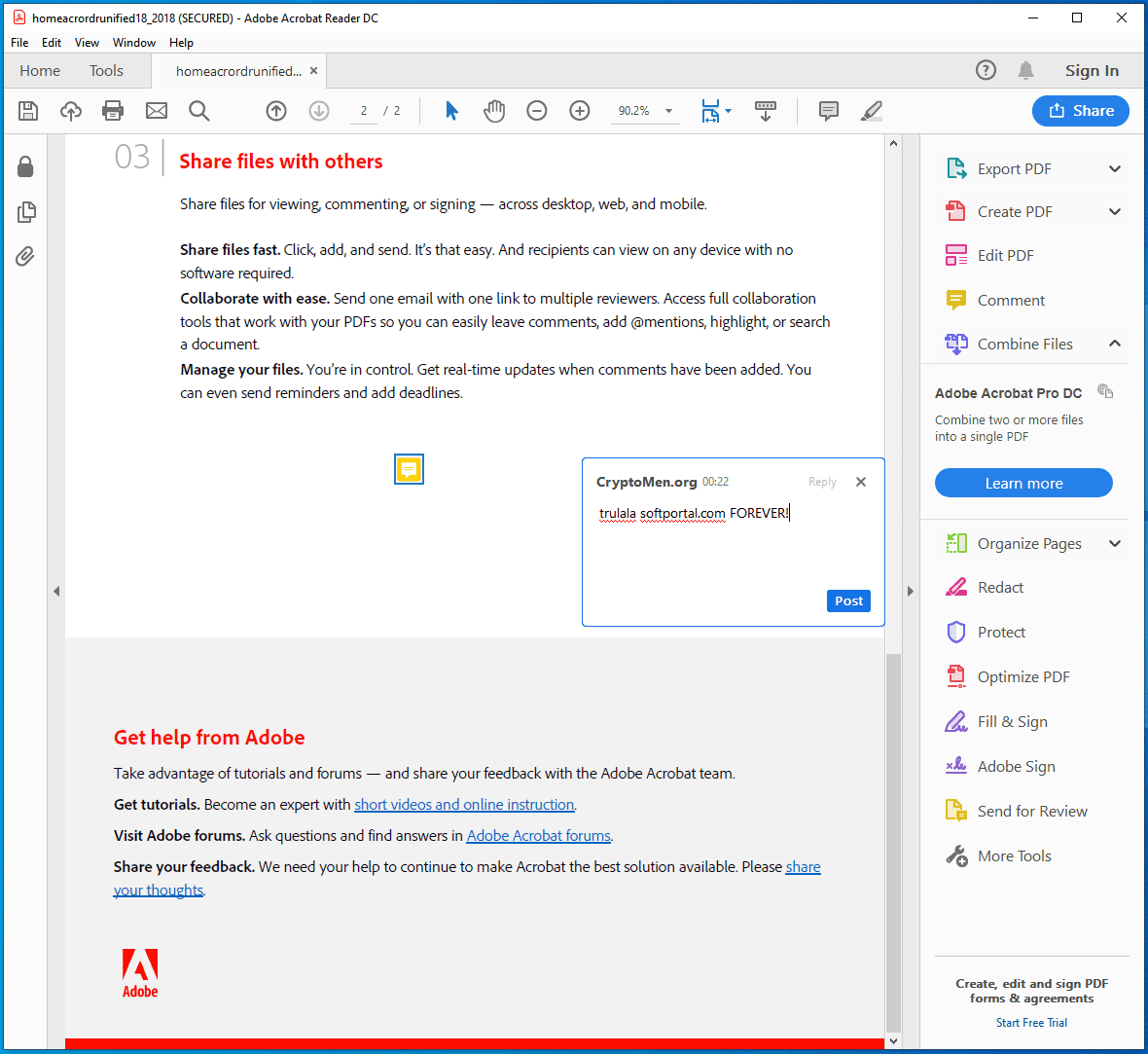1148x1054 pixels.
Task: Open the Edit menu
Action: [x=52, y=43]
